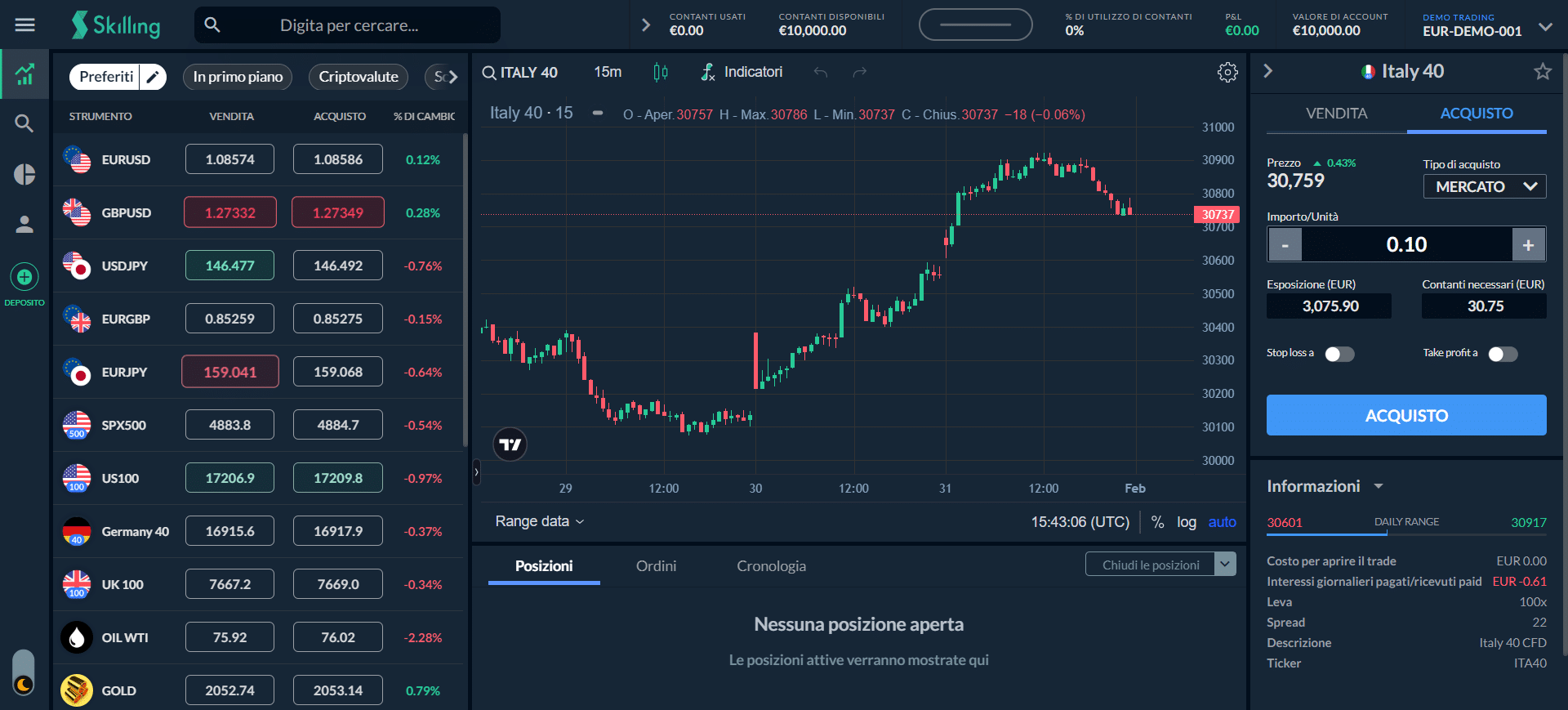Viewport: 1568px width, 710px height.
Task: Open the Ordini tab
Action: [x=656, y=566]
